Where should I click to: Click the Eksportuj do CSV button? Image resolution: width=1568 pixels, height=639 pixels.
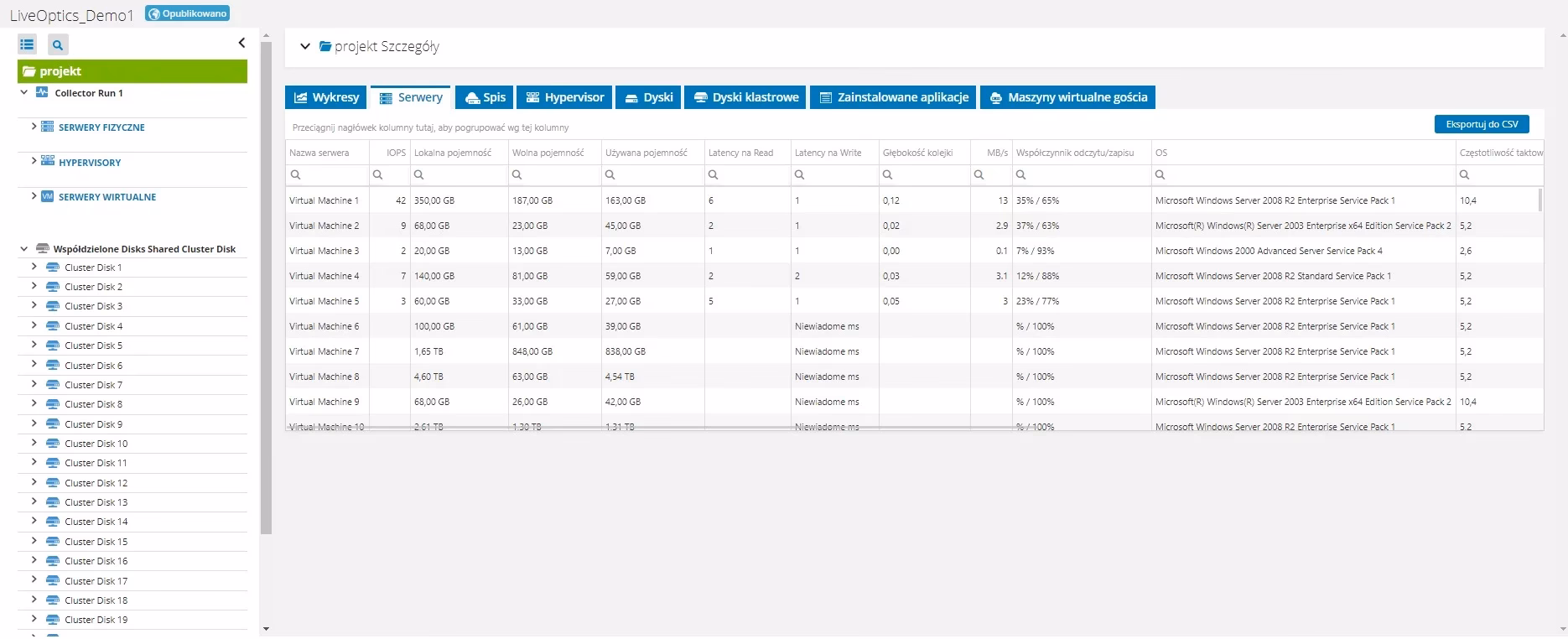coord(1481,124)
